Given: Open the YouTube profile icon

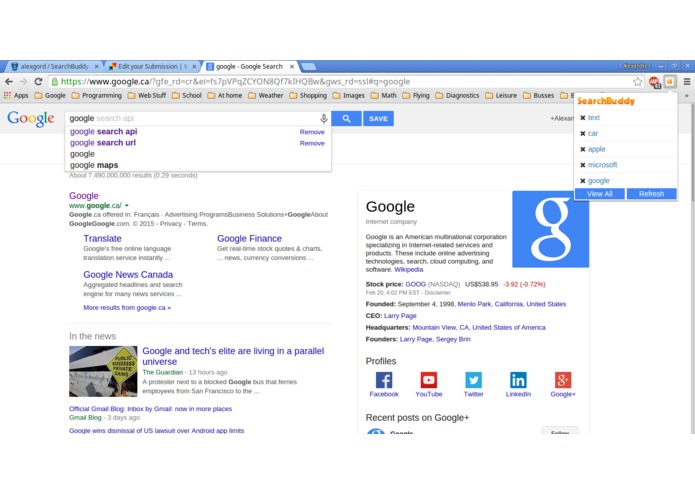Looking at the screenshot, I should click(x=429, y=380).
